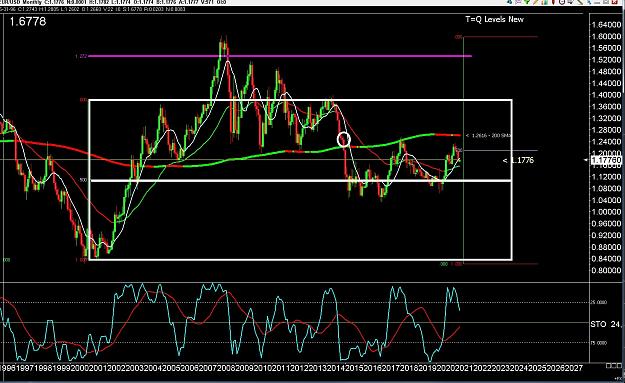Select the large 1.6778 price readout
The height and width of the screenshot is (383, 625).
[x=28, y=21]
